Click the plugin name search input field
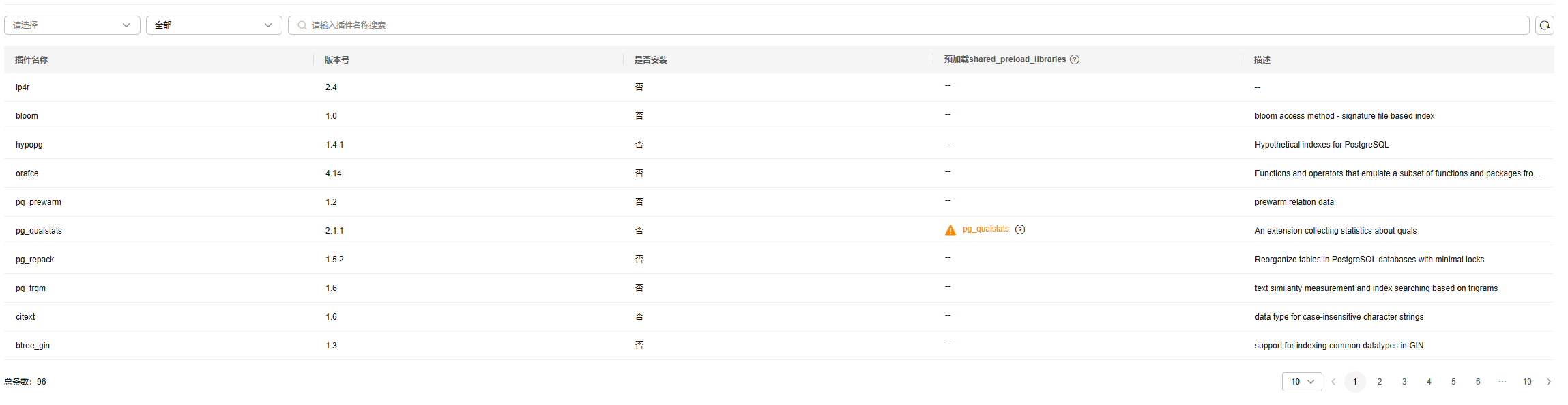This screenshot has width=1568, height=405. pyautogui.click(x=914, y=25)
